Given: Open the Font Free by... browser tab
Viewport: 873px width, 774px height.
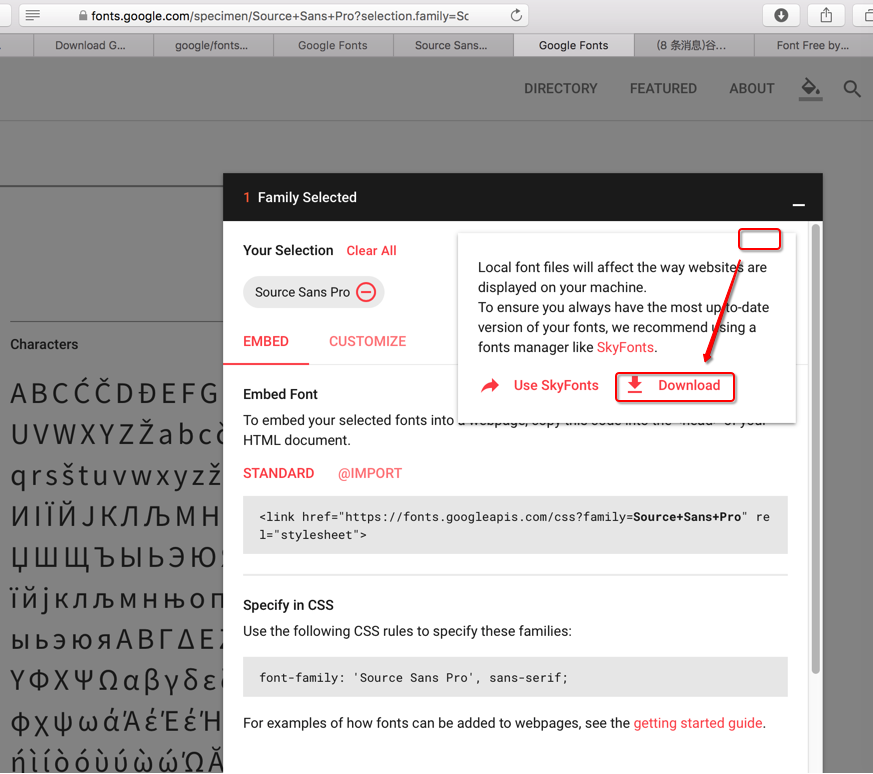Looking at the screenshot, I should click(812, 45).
